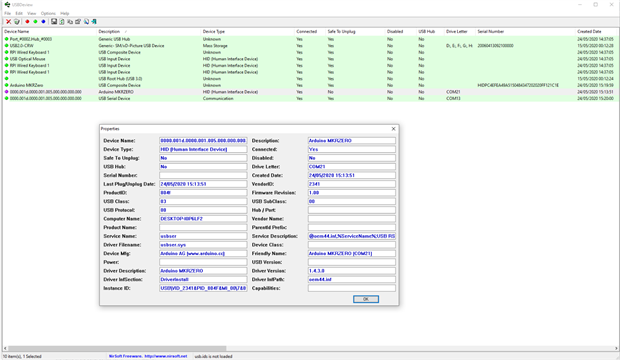
Task: Click the ProductID field in Properties
Action: click(x=203, y=193)
